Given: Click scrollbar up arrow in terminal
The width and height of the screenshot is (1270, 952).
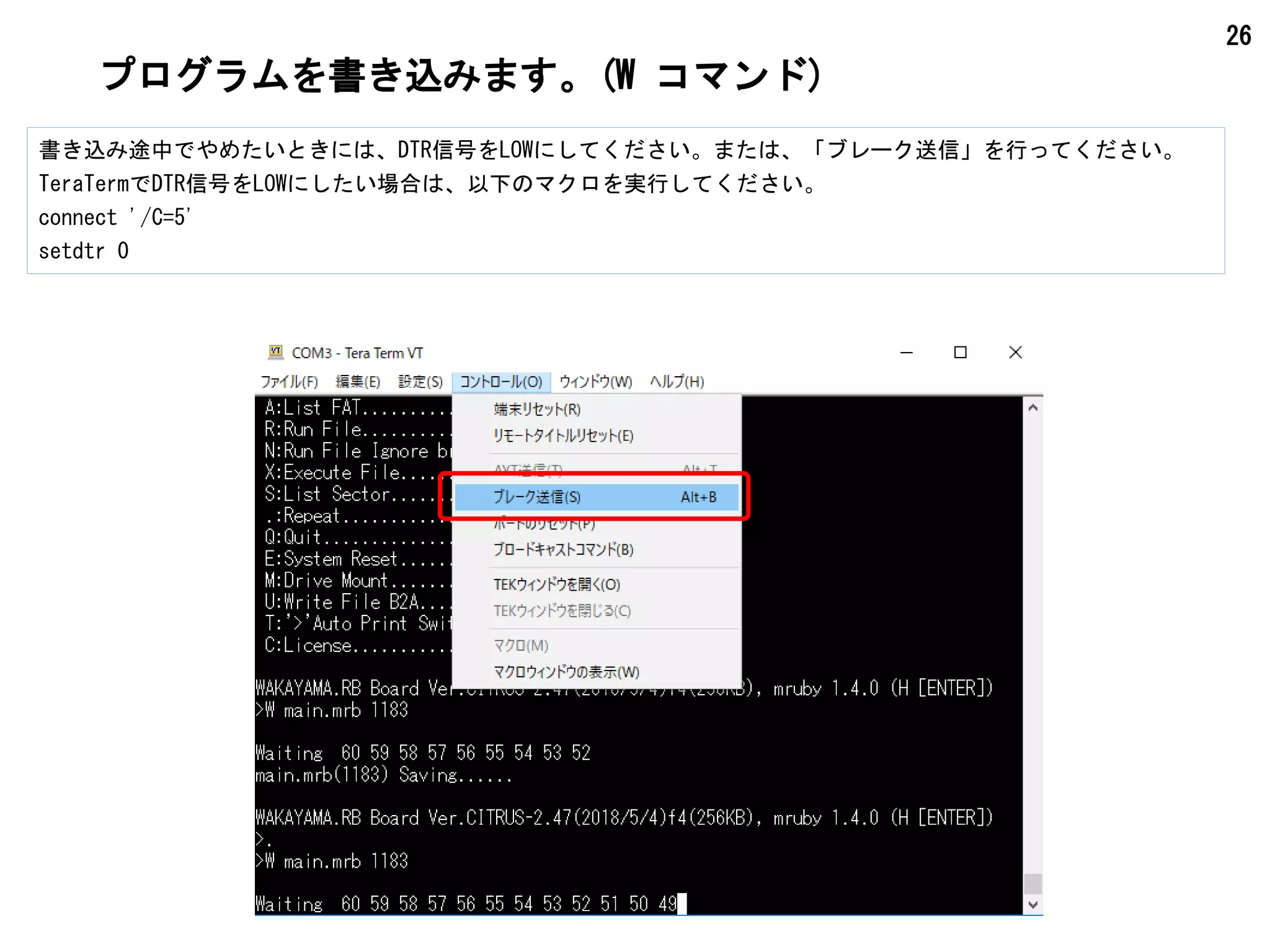Looking at the screenshot, I should tap(1032, 408).
